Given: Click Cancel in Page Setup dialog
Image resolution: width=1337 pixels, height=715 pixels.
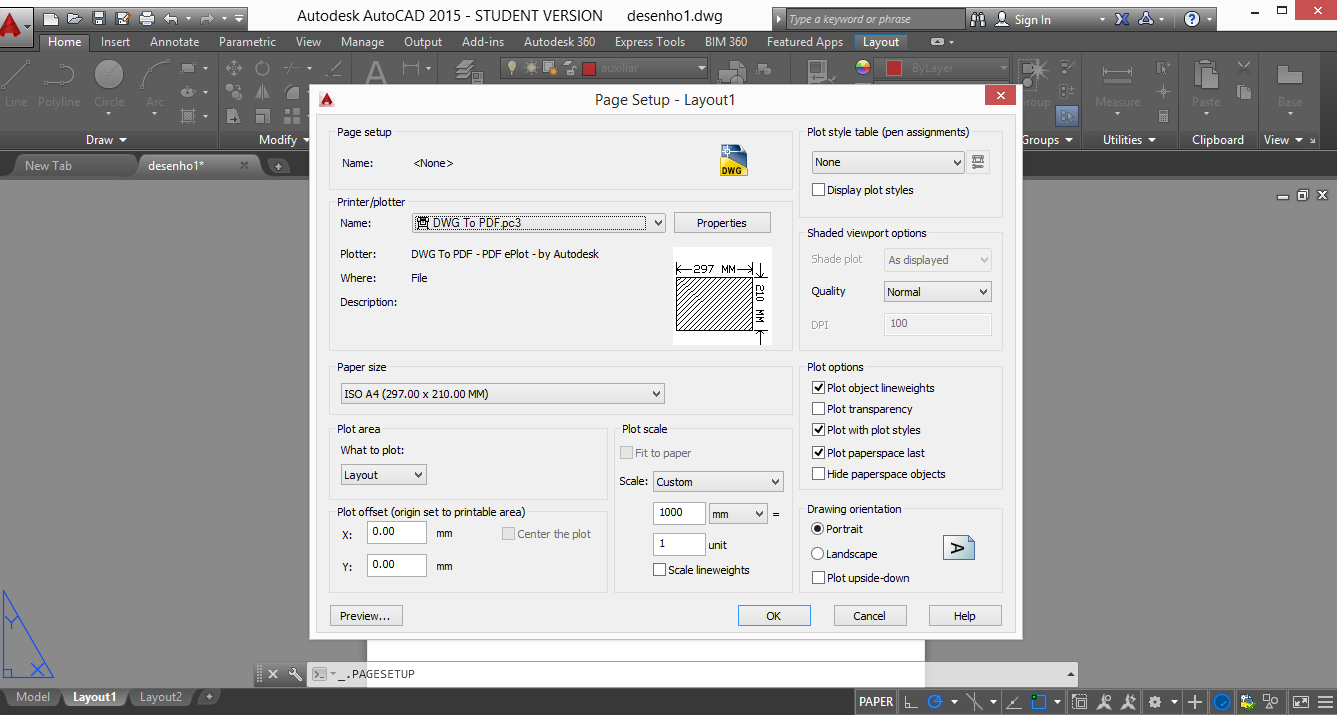Looking at the screenshot, I should point(870,616).
